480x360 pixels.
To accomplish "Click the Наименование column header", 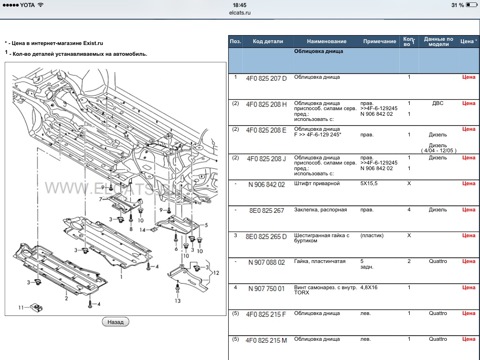I will (x=326, y=41).
